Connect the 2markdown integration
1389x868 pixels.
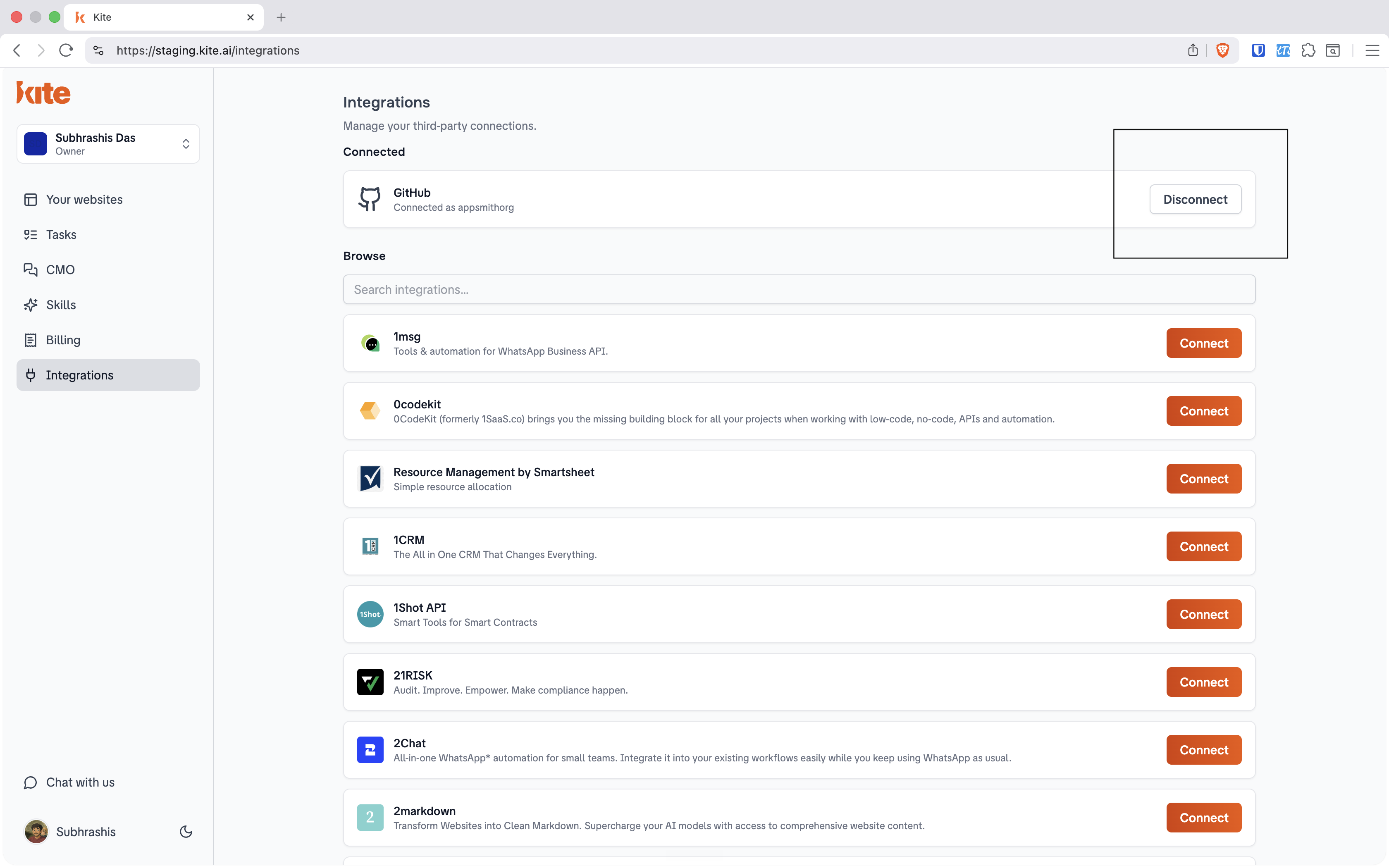click(1204, 818)
